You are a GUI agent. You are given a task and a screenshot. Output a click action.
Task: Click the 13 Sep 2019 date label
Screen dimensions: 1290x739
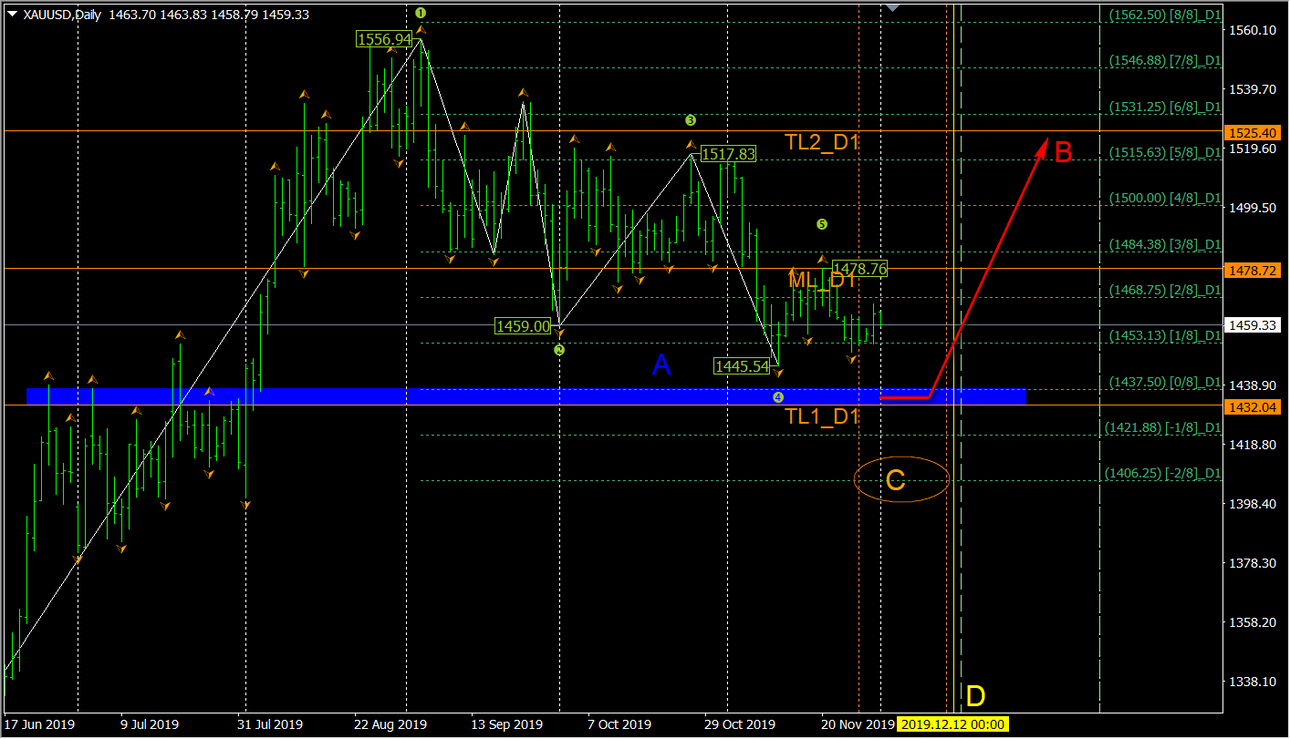507,725
